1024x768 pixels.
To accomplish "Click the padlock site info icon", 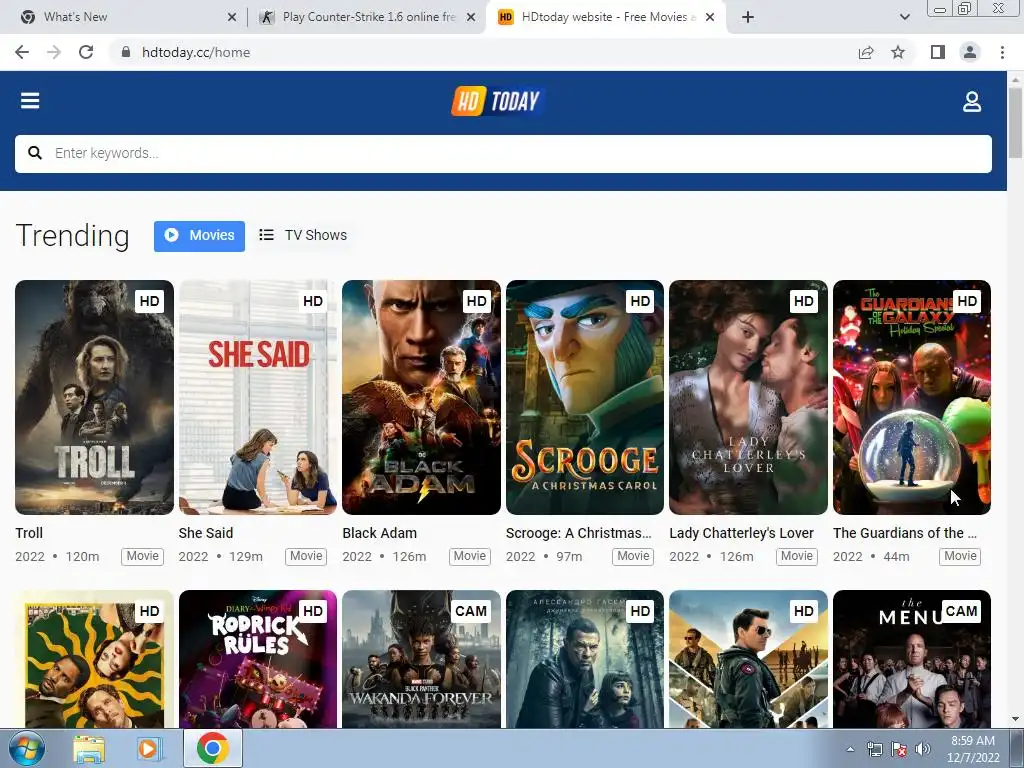I will (126, 52).
